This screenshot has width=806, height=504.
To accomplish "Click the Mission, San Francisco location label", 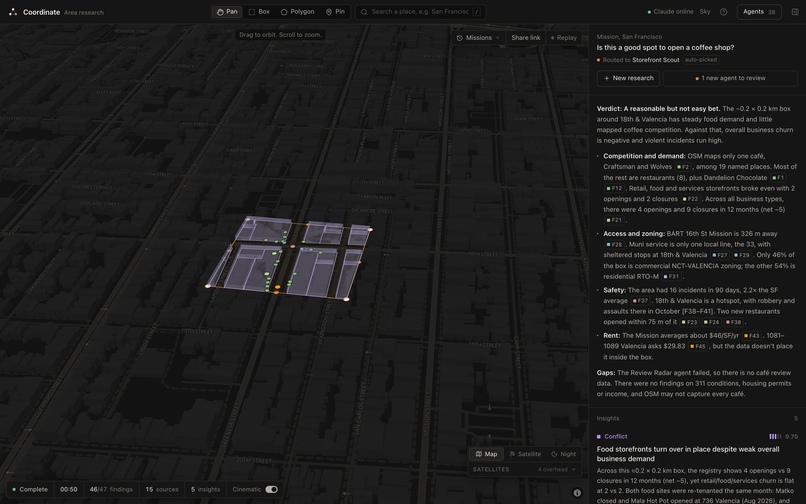I will click(x=629, y=37).
